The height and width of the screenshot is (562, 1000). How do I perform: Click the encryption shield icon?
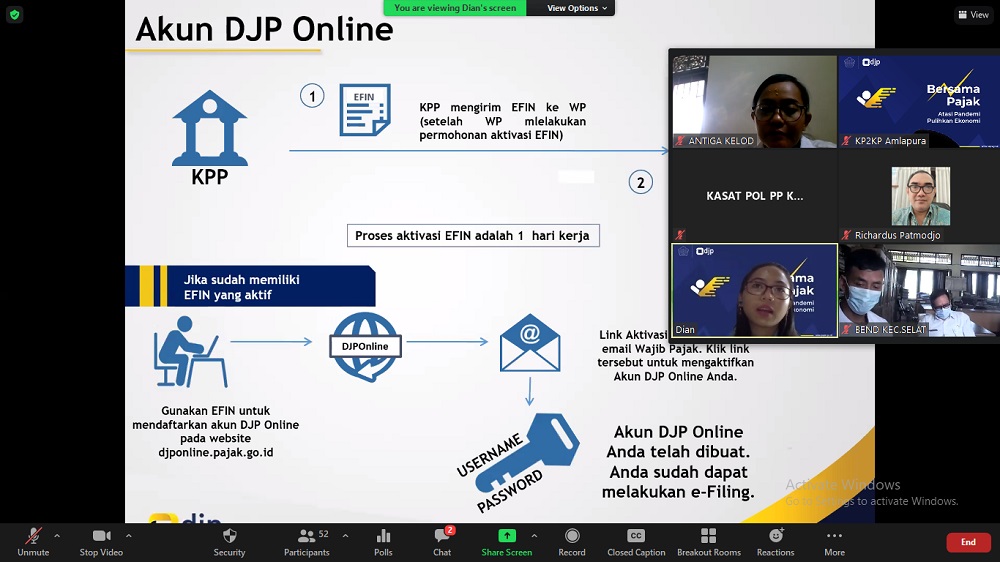coord(14,15)
